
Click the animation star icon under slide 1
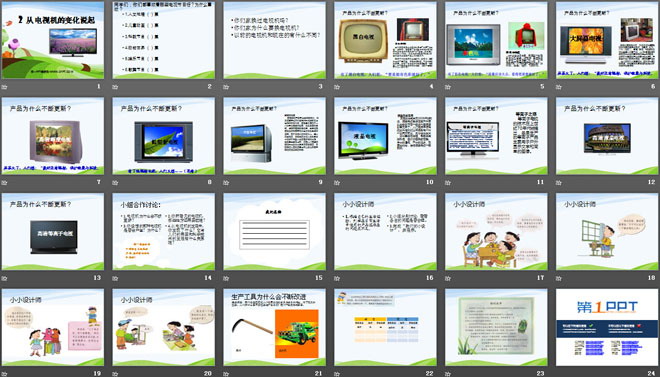click(x=4, y=87)
